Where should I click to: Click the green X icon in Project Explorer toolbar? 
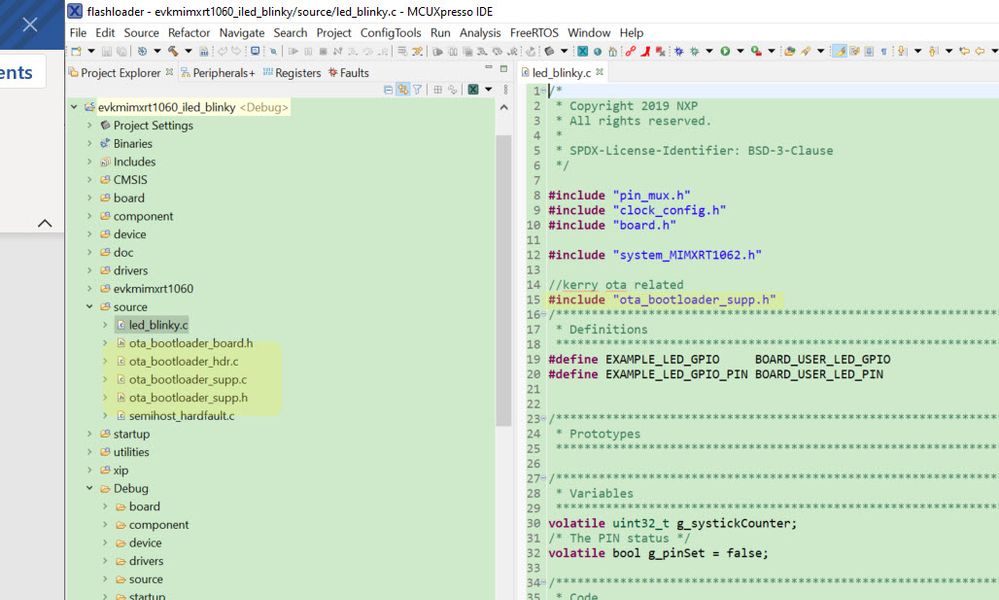[x=473, y=90]
